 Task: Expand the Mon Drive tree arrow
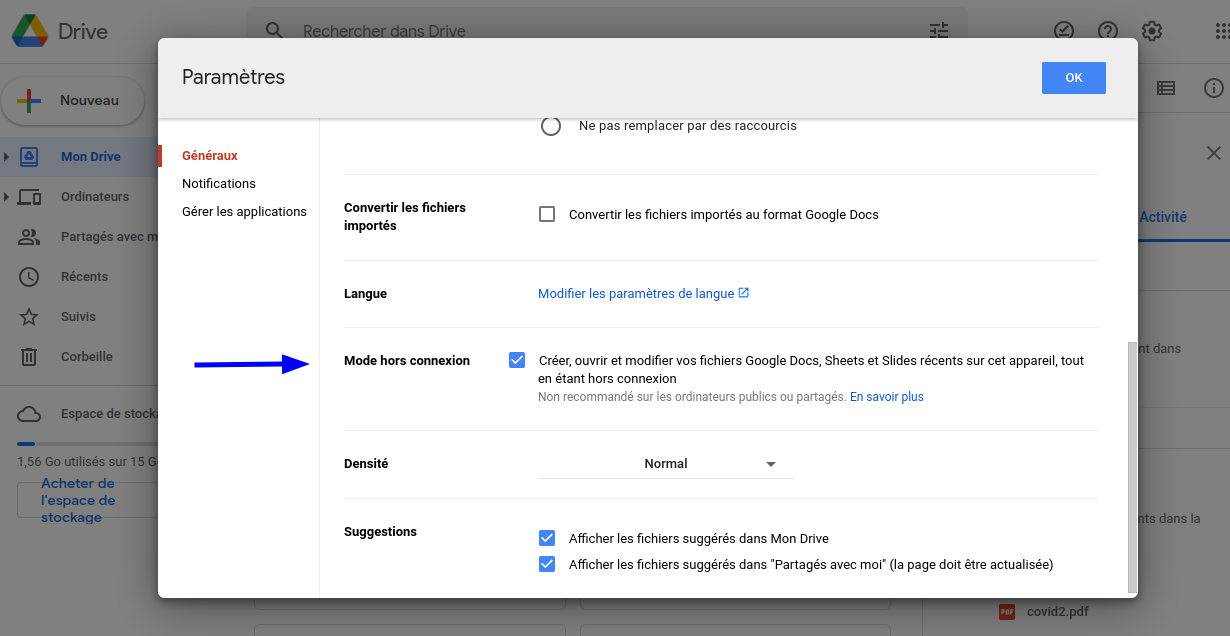7,157
